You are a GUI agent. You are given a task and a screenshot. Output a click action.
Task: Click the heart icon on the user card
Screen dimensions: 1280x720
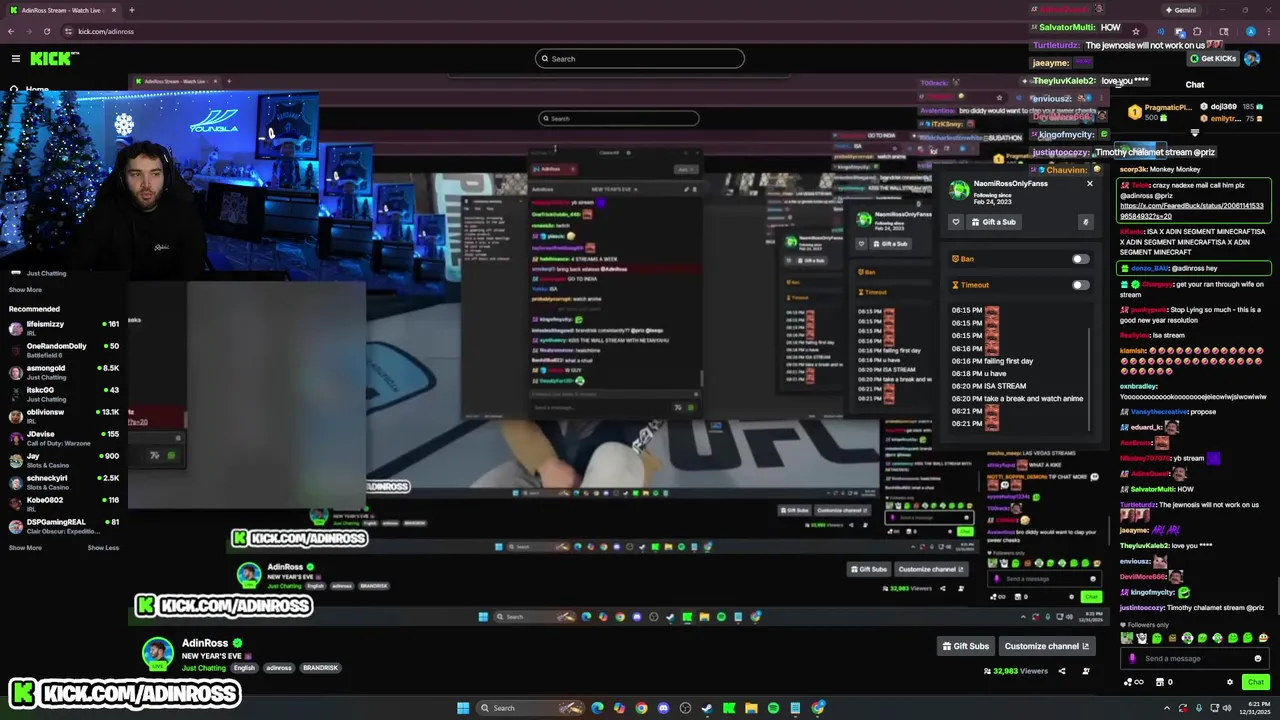(x=956, y=222)
